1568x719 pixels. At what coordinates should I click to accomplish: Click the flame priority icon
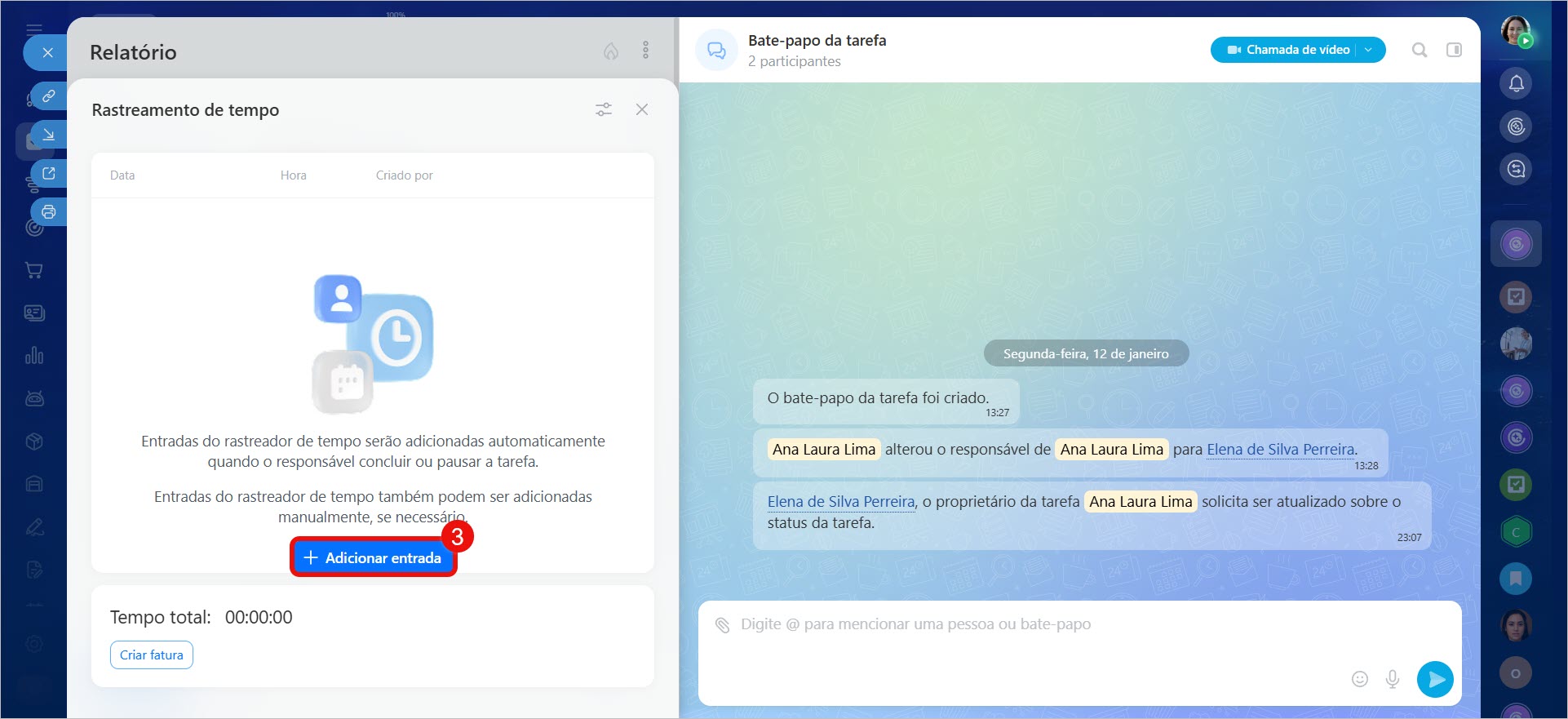pos(611,51)
